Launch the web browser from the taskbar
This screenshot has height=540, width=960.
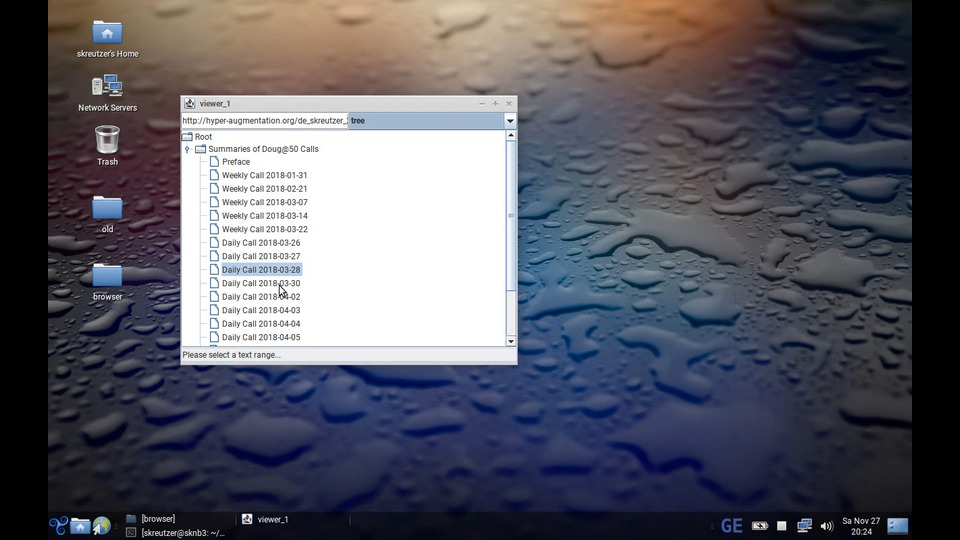pos(102,525)
